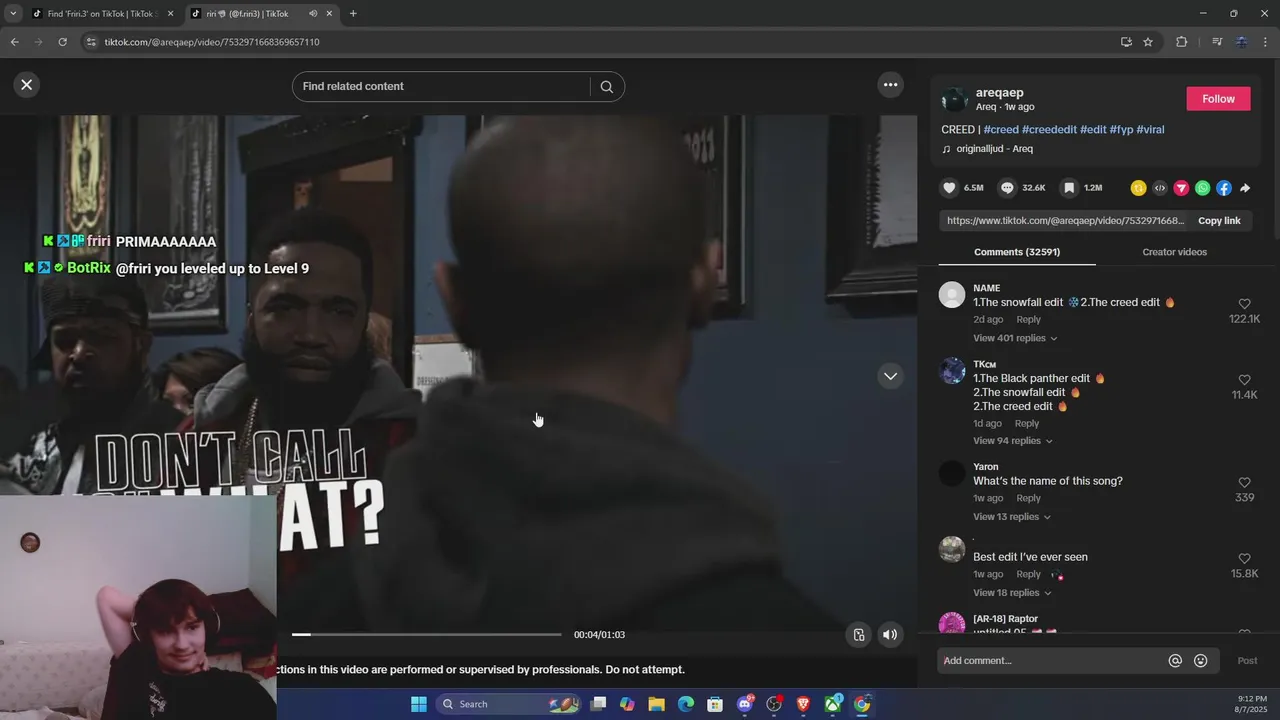Viewport: 1280px width, 720px height.
Task: Click search magnifier in Find related content
Action: [x=606, y=86]
